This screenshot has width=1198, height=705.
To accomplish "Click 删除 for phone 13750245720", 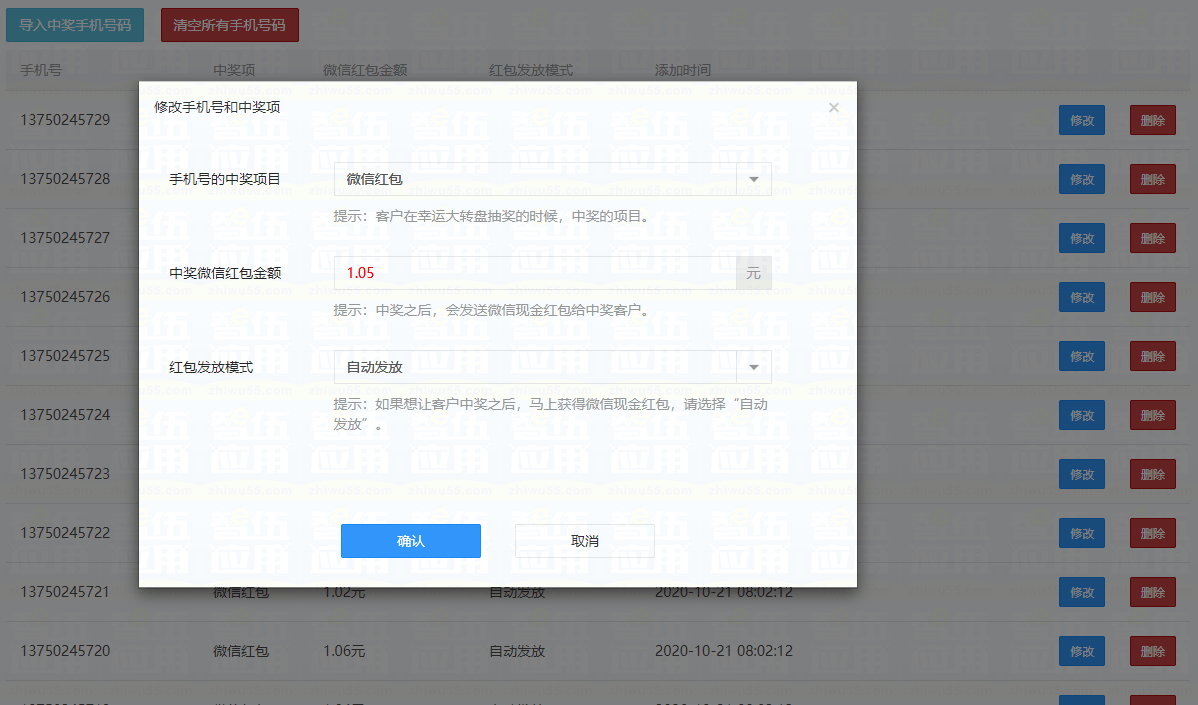I will pos(1152,652).
